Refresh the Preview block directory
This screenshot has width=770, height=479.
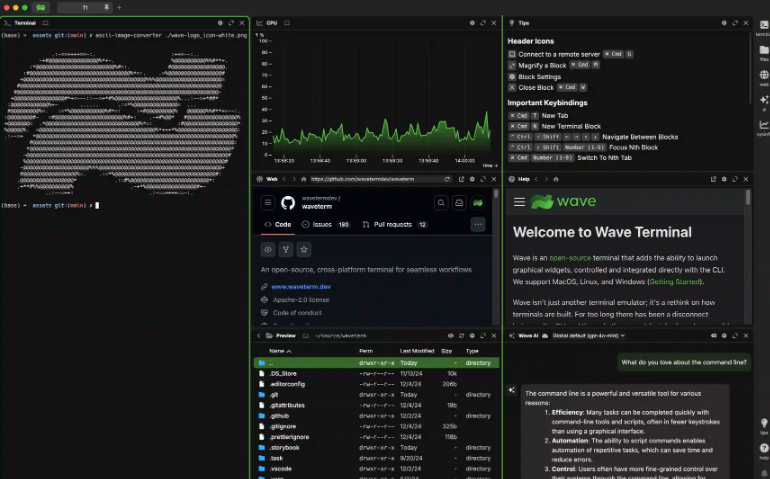[461, 336]
